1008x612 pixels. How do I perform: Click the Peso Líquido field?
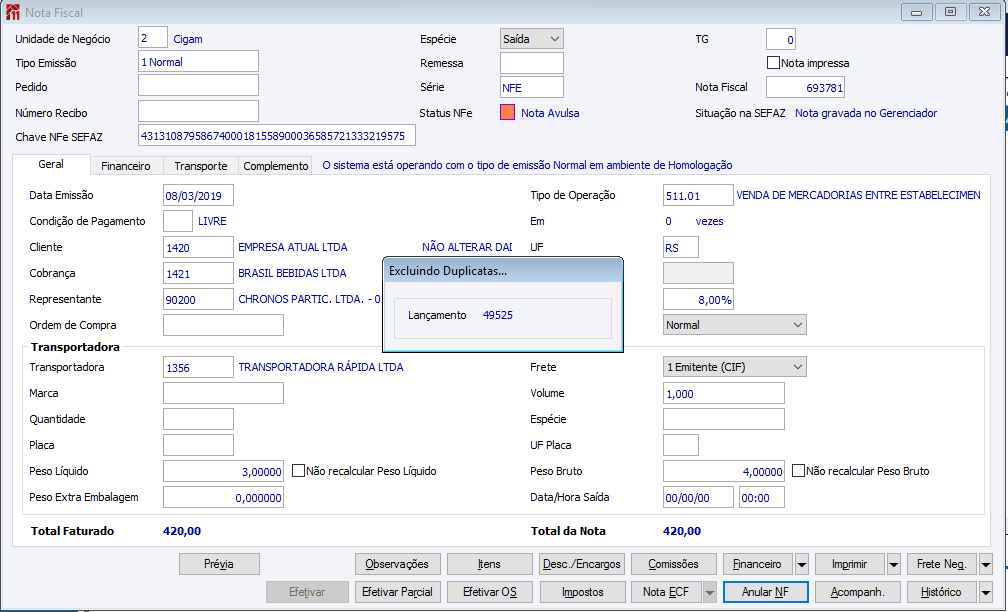pyautogui.click(x=223, y=471)
